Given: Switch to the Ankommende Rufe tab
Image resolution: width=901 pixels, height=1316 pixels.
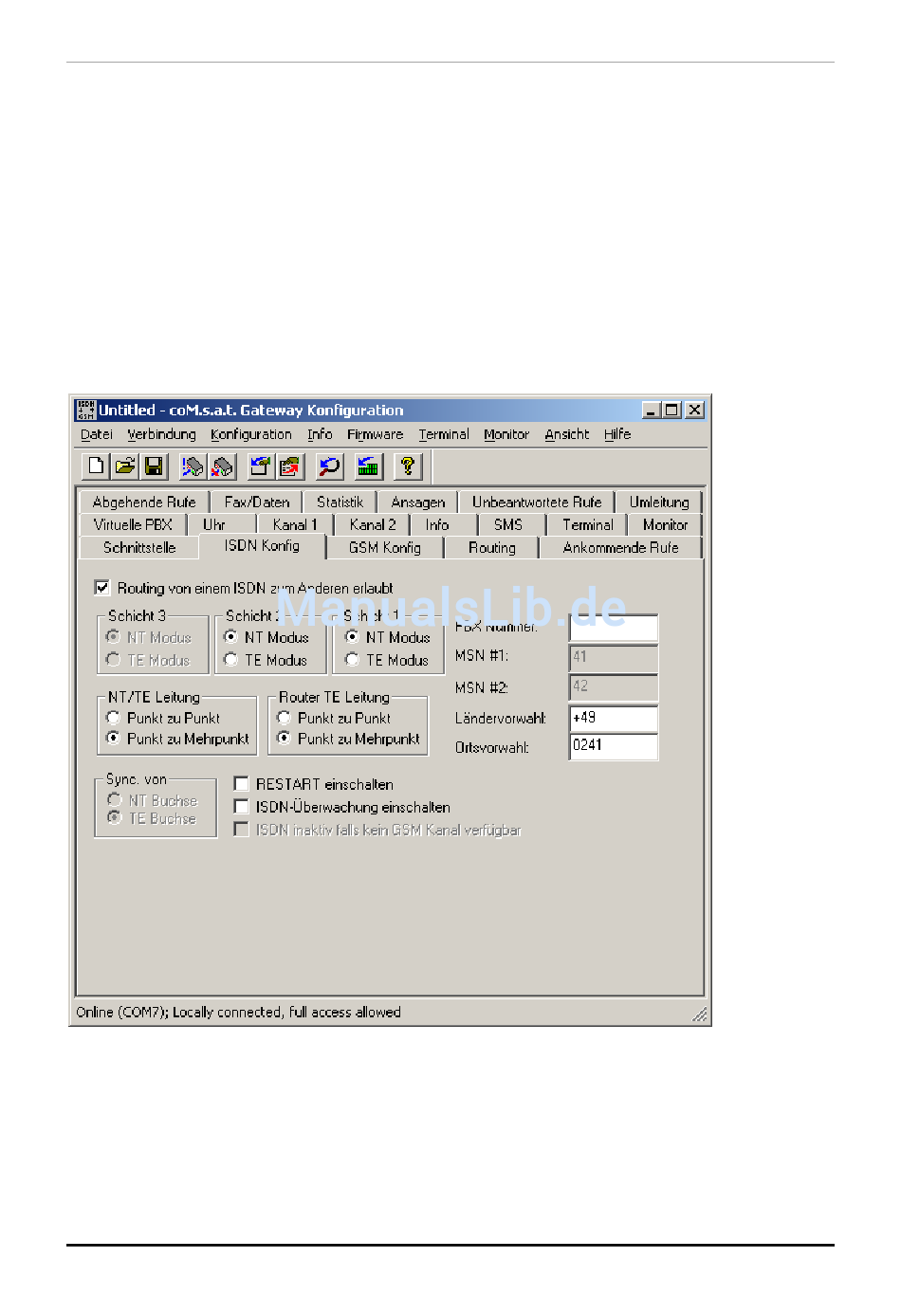Looking at the screenshot, I should pyautogui.click(x=620, y=548).
